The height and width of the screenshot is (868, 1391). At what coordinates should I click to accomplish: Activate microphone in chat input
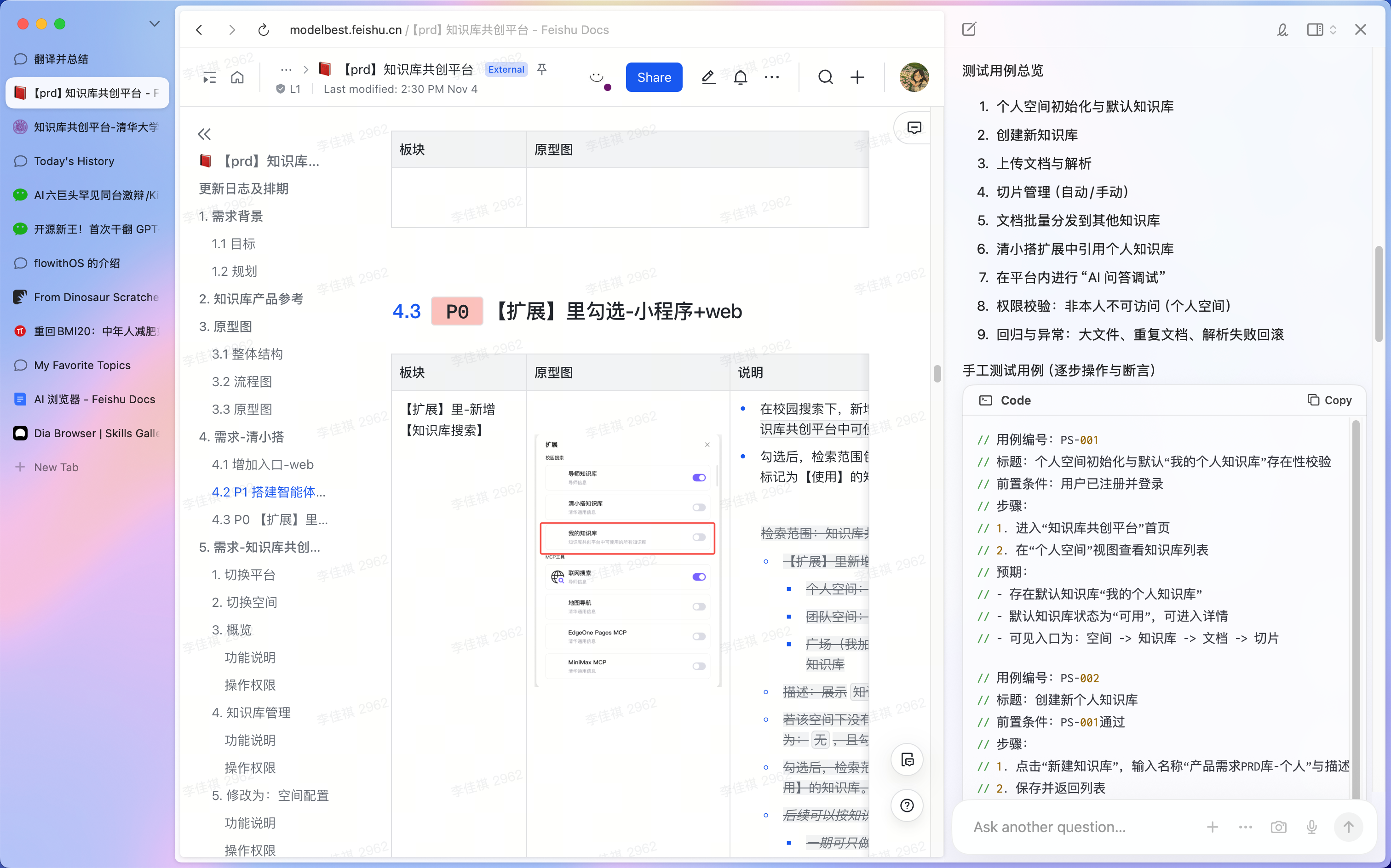(1311, 827)
